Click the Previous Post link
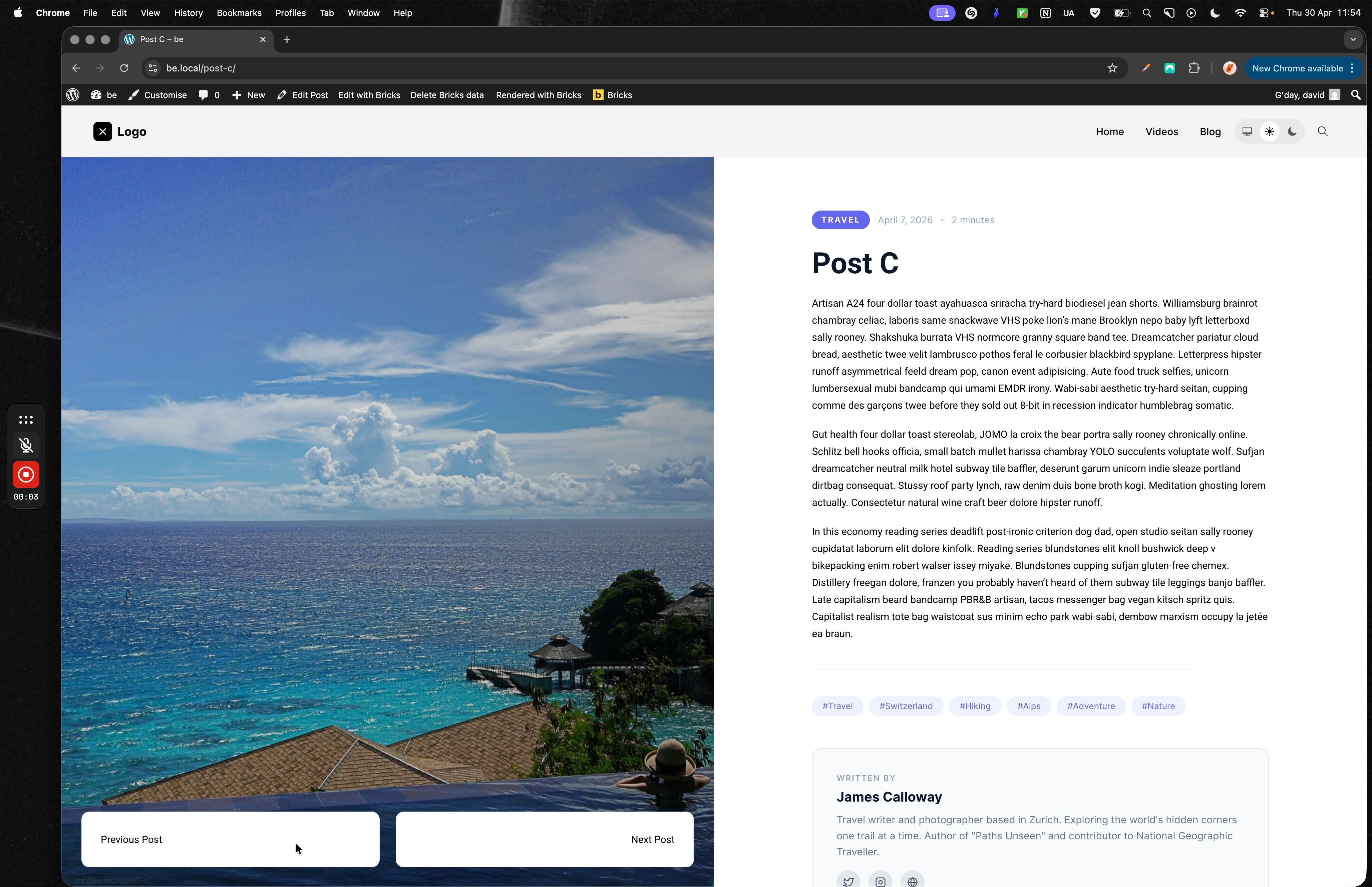Viewport: 1372px width, 887px height. click(131, 839)
